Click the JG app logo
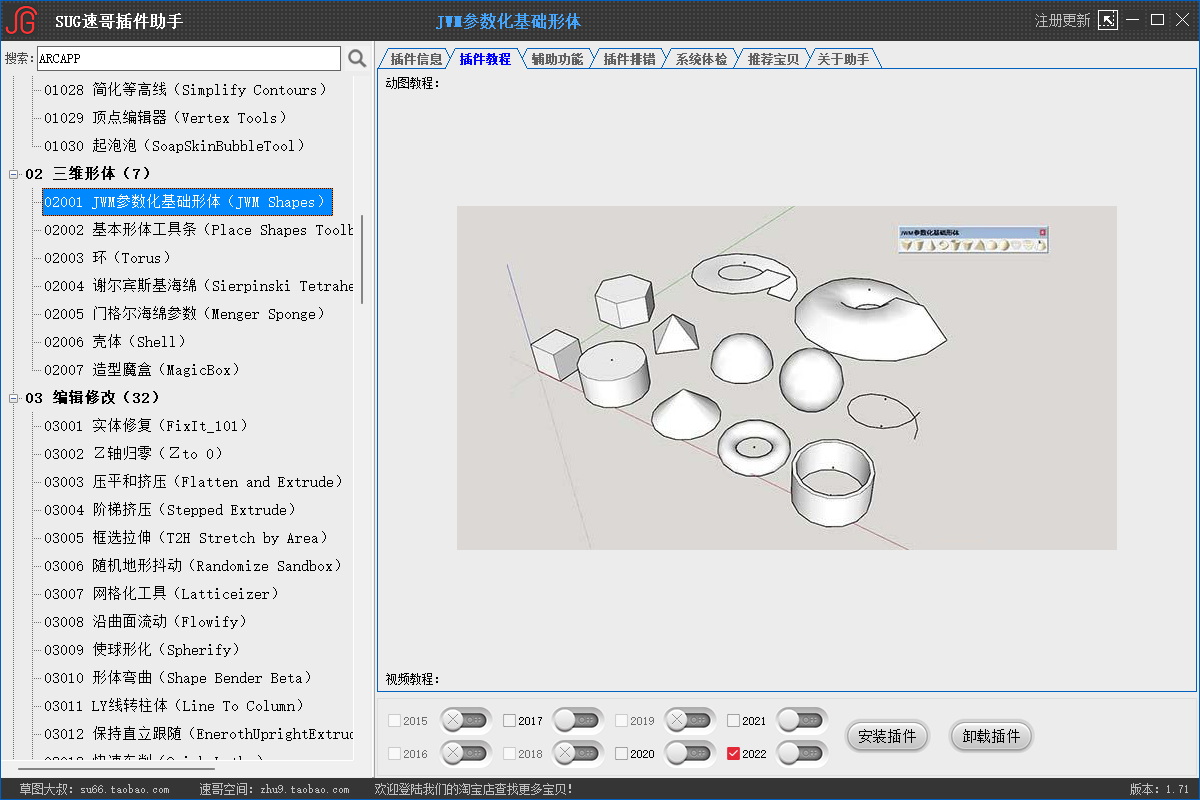The image size is (1200, 800). [20, 21]
